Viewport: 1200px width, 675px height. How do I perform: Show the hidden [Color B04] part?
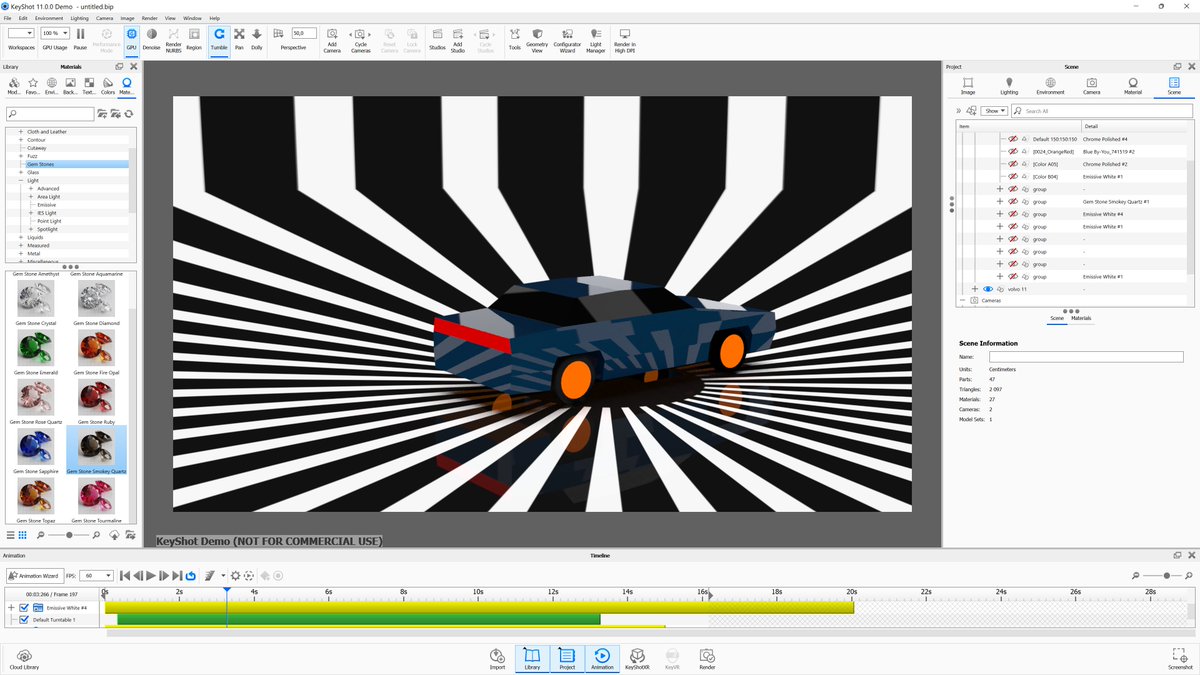pyautogui.click(x=1012, y=176)
